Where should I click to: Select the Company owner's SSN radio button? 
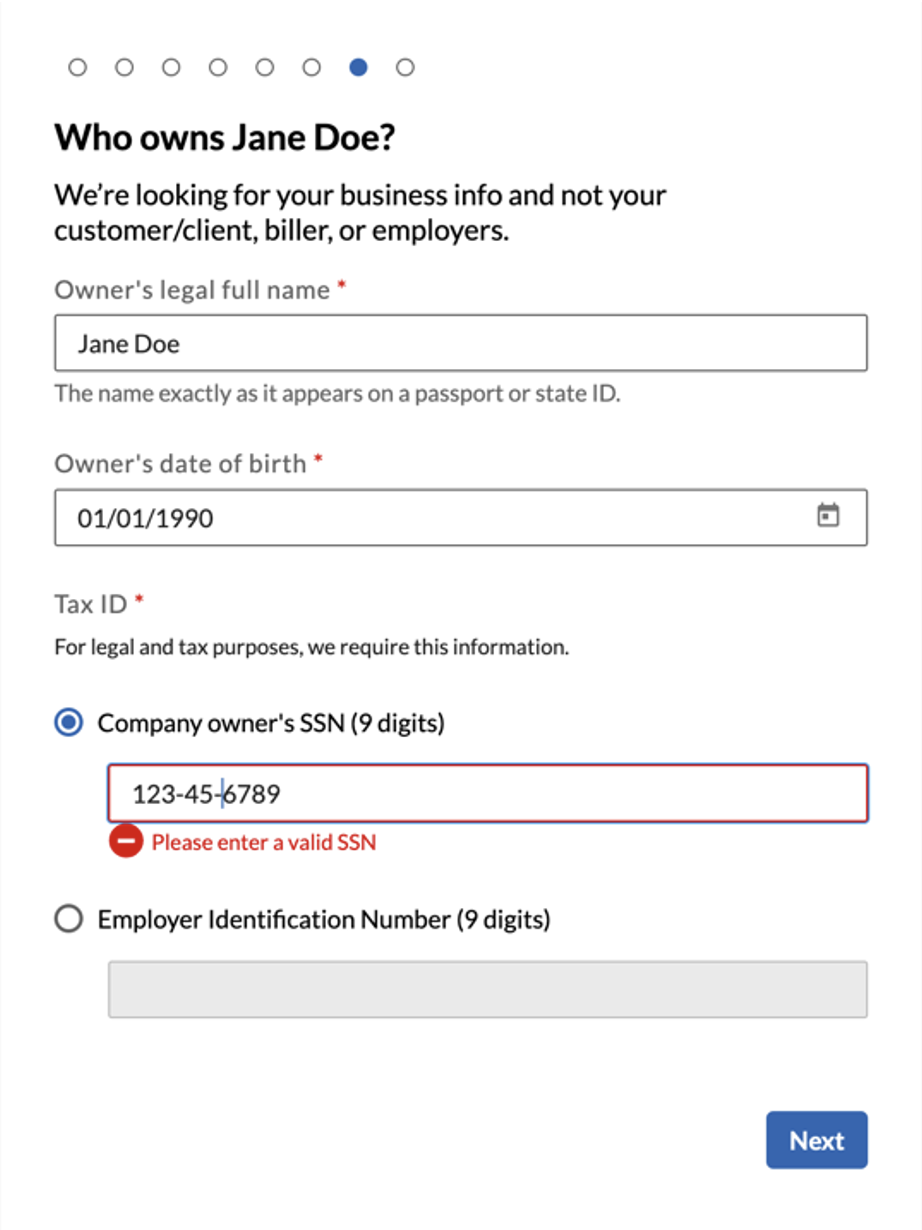coord(68,722)
